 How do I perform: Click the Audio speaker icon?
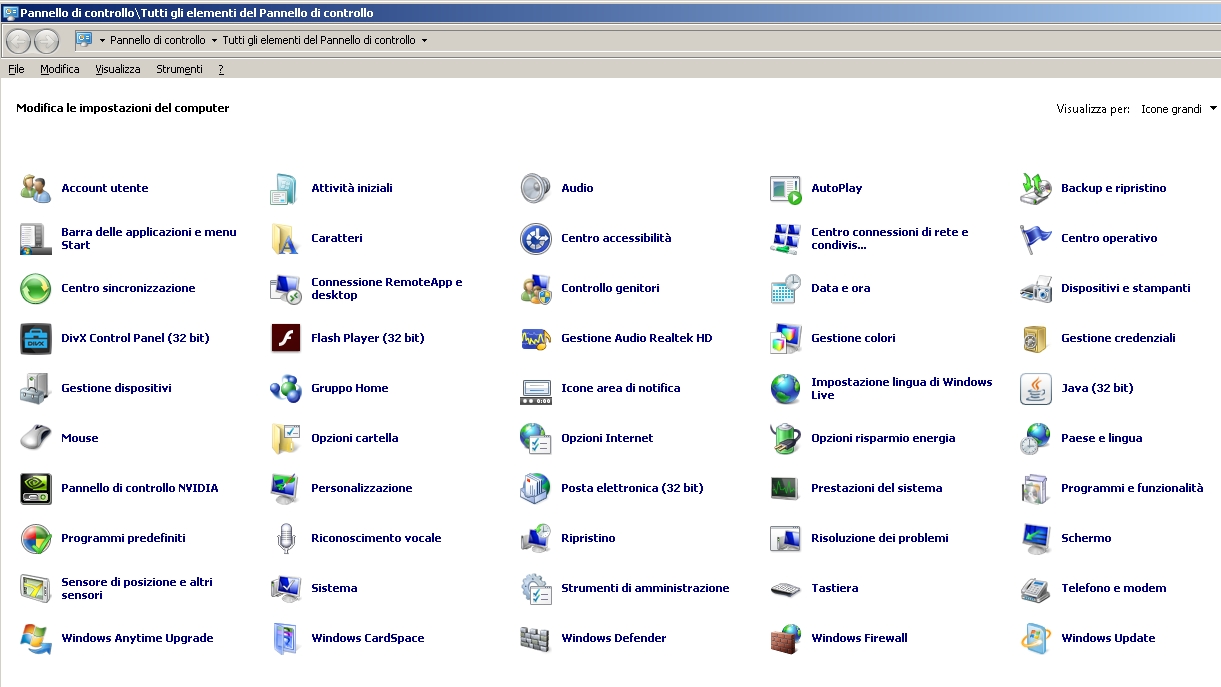point(535,188)
